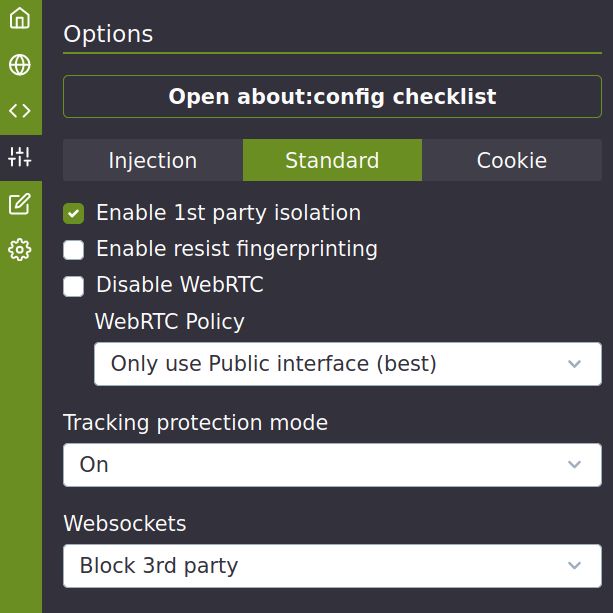
Task: Open the code brackets sidebar icon
Action: pos(20,111)
